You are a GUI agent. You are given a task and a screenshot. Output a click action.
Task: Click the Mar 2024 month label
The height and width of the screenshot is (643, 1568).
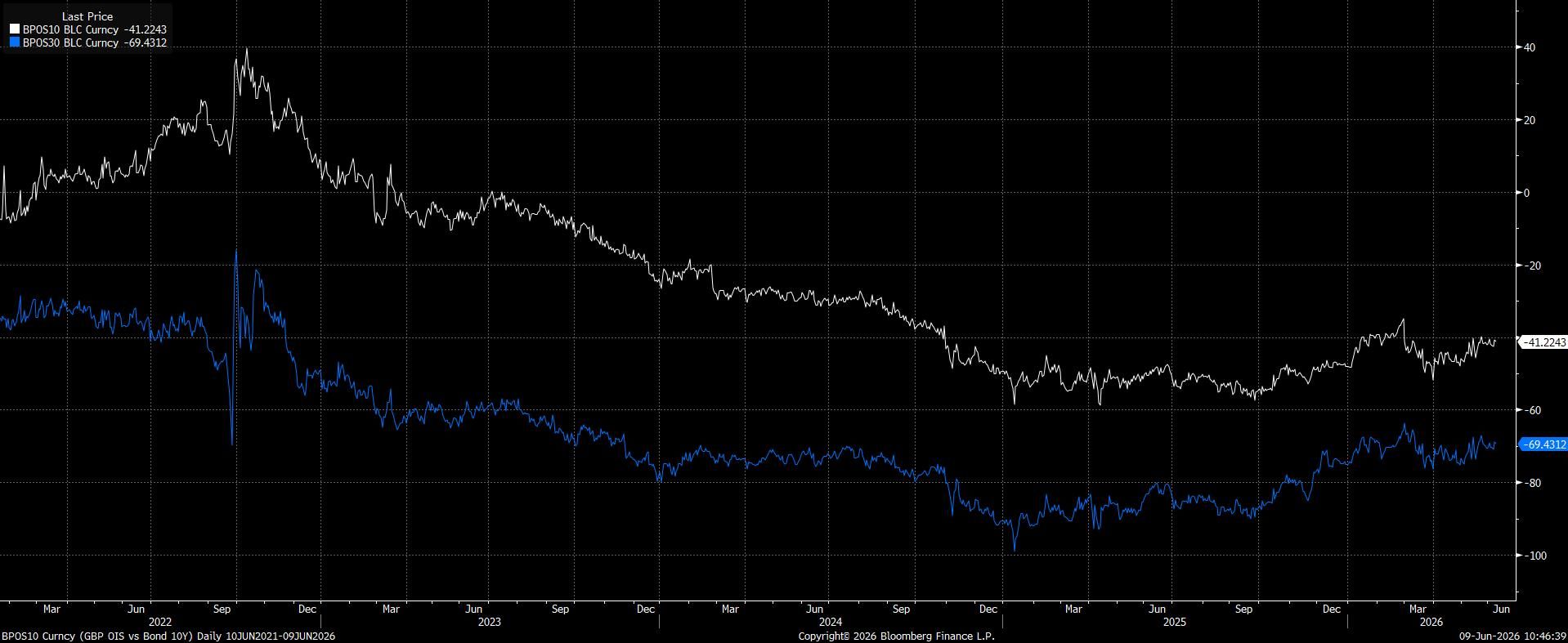[x=730, y=609]
